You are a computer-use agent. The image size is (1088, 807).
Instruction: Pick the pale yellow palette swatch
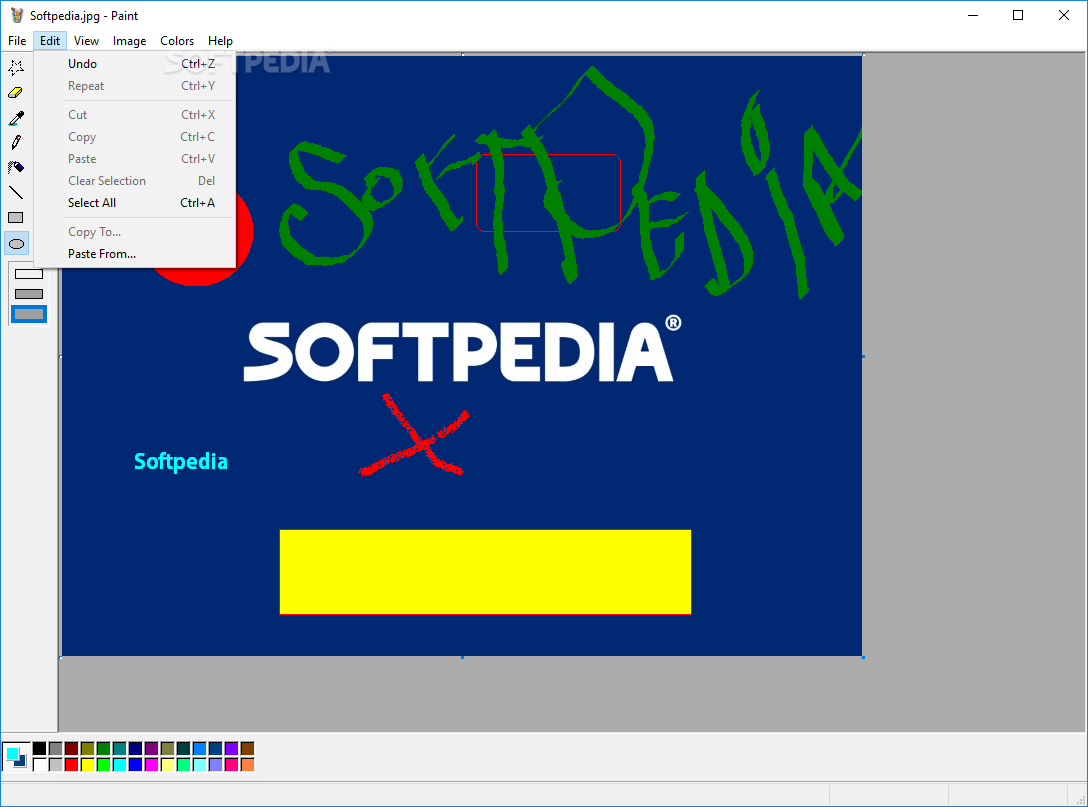tap(167, 765)
